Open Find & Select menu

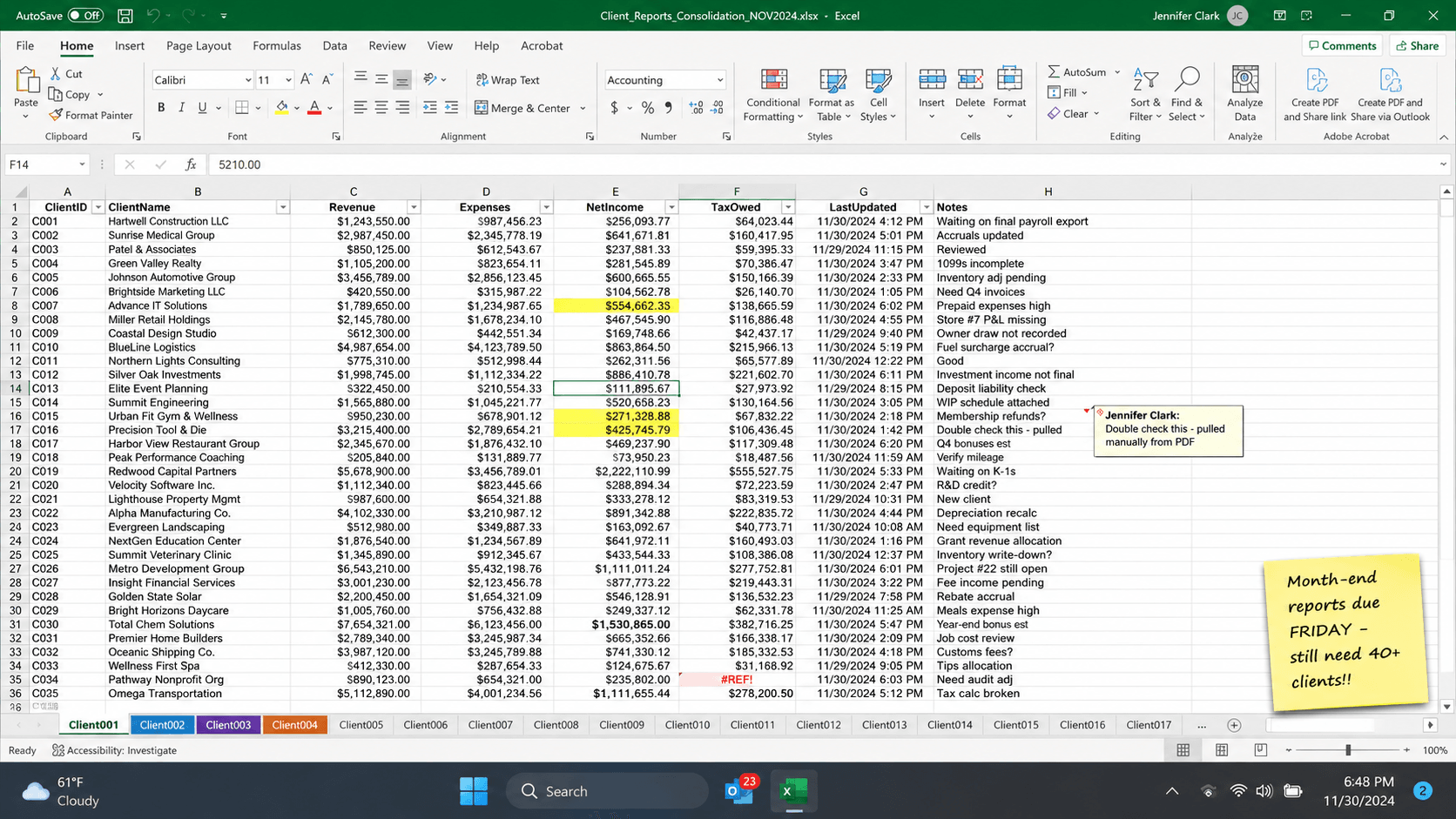tap(1186, 95)
